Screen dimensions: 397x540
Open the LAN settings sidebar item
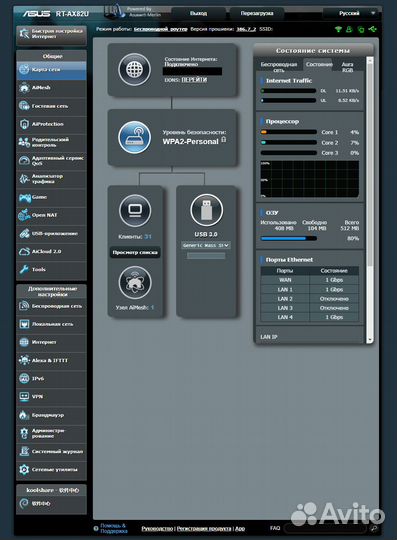point(51,324)
